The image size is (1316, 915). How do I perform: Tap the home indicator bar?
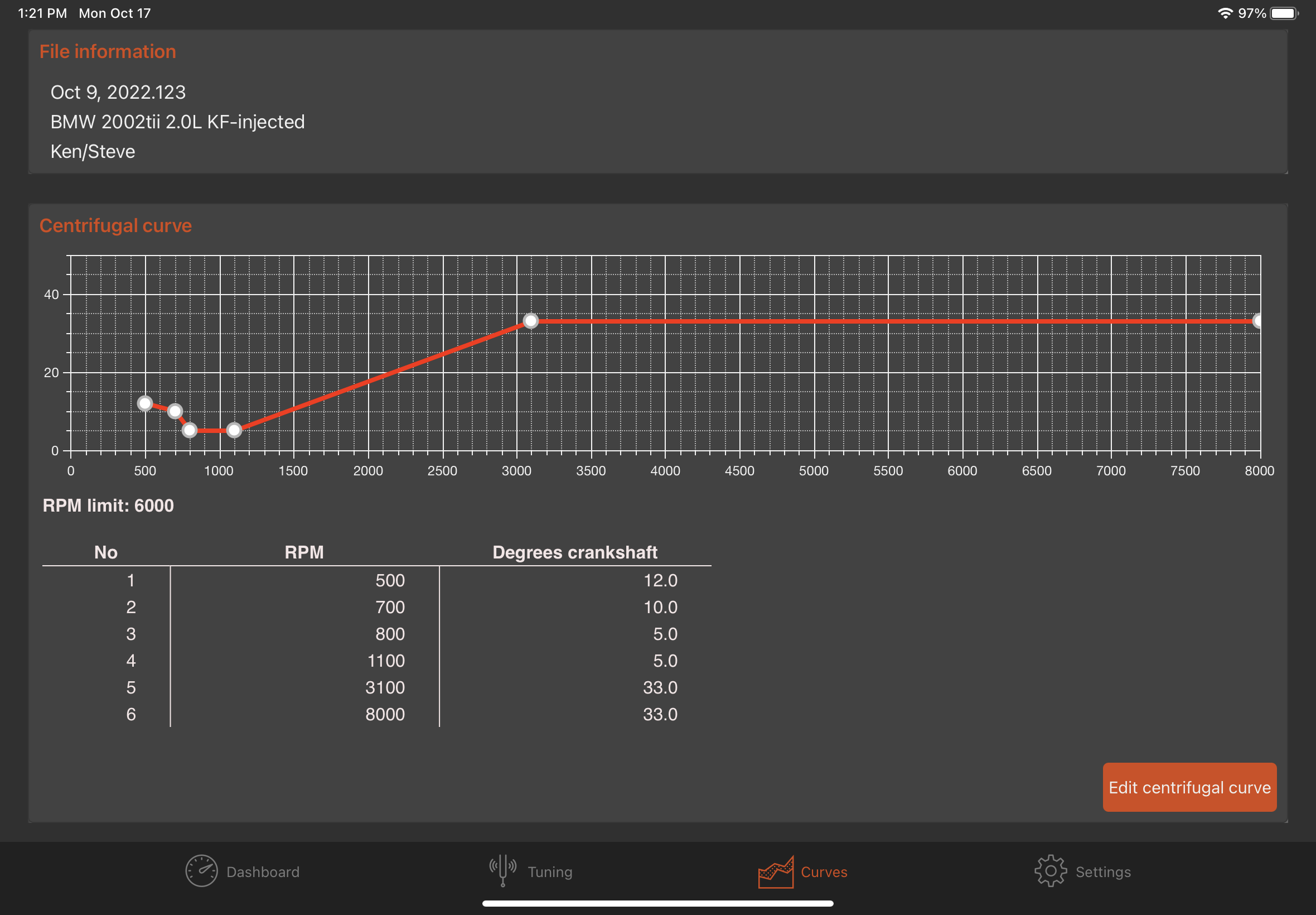point(657,903)
